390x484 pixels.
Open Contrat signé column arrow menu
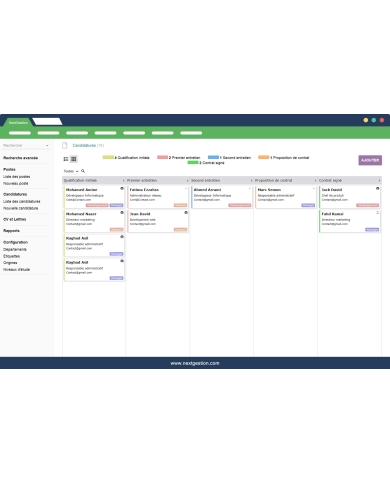[x=379, y=181]
